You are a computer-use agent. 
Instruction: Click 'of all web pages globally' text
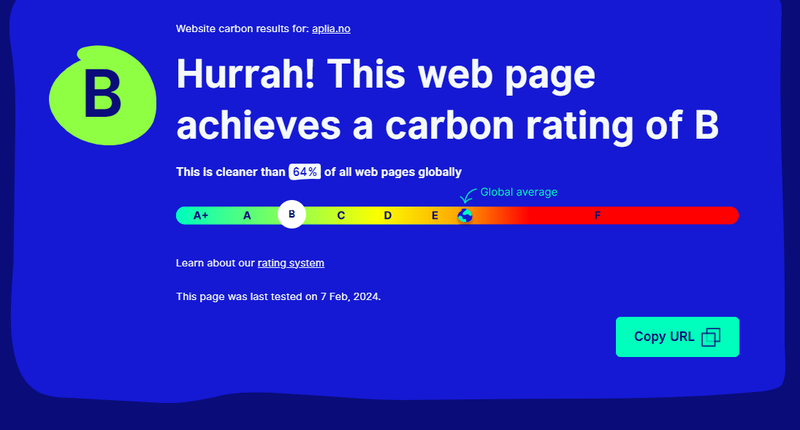(x=393, y=172)
